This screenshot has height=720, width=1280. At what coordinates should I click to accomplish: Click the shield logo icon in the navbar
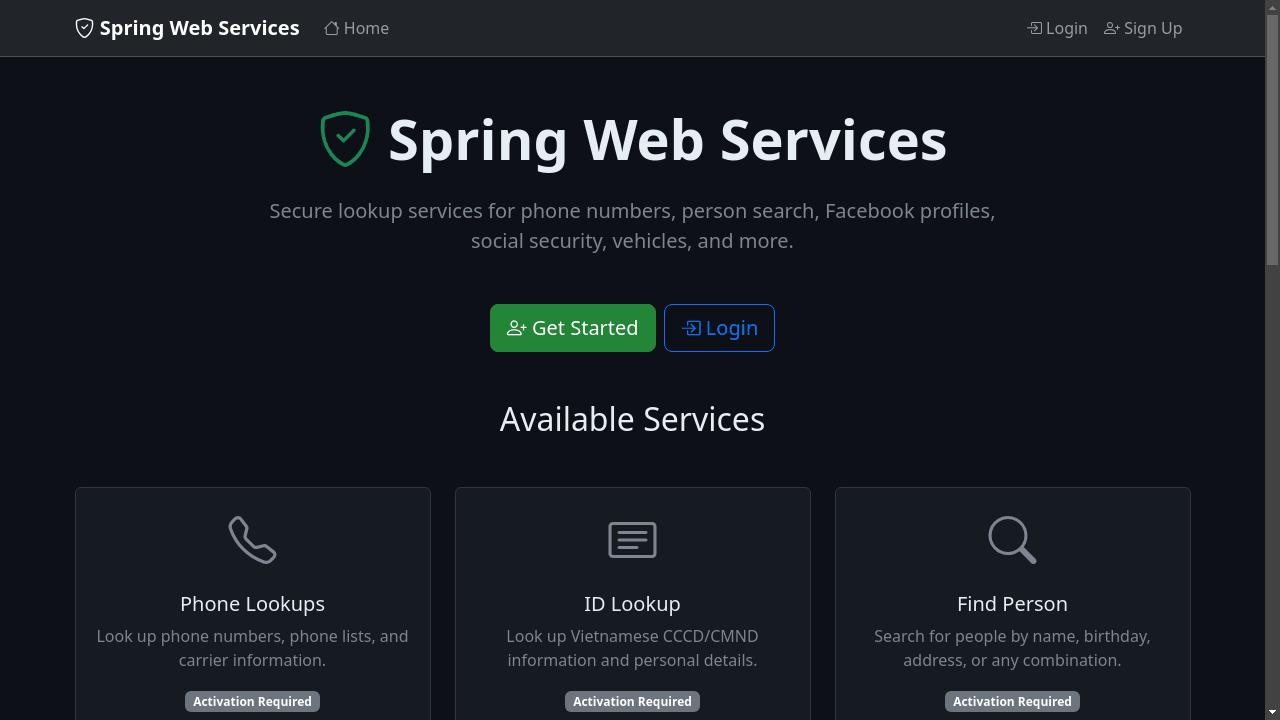point(84,28)
